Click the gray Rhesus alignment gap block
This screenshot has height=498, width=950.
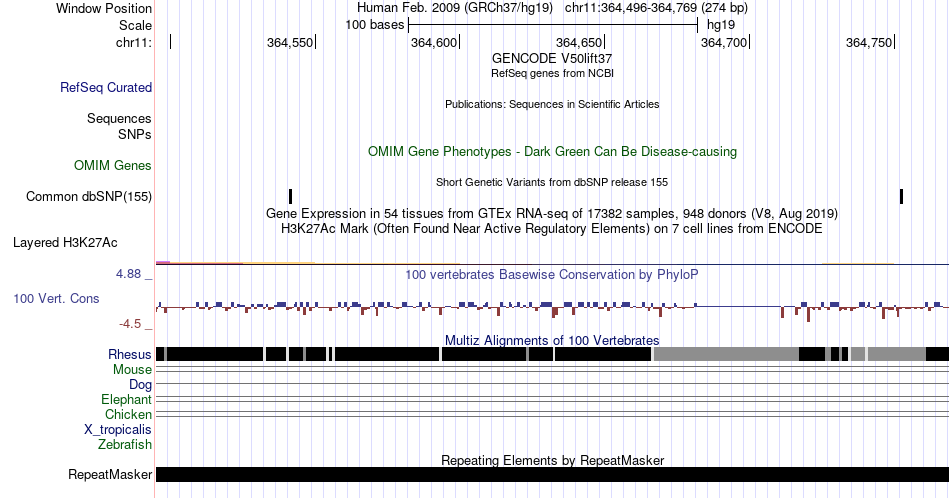click(x=726, y=354)
